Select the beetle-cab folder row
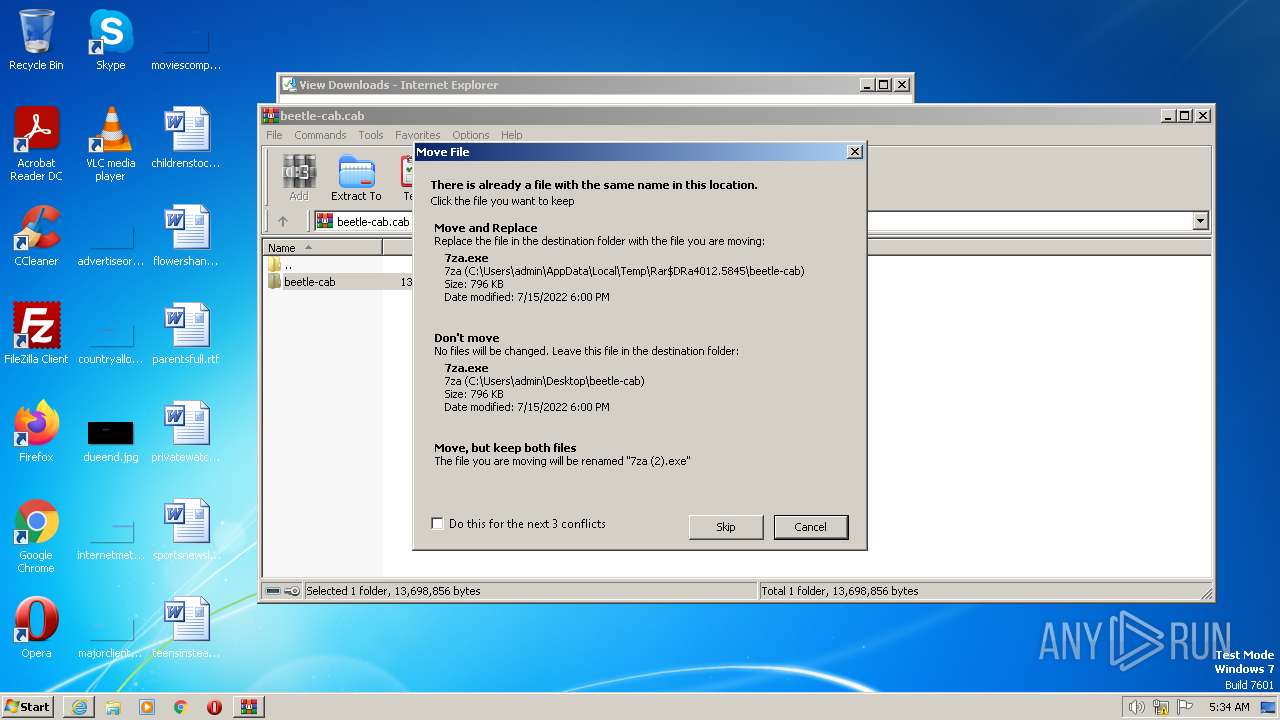 pos(338,282)
